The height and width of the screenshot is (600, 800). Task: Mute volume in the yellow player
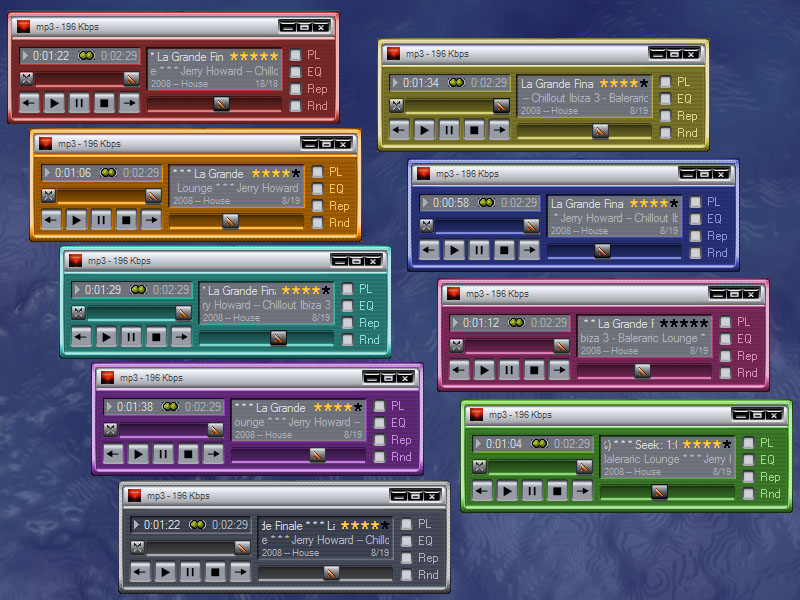coord(397,105)
